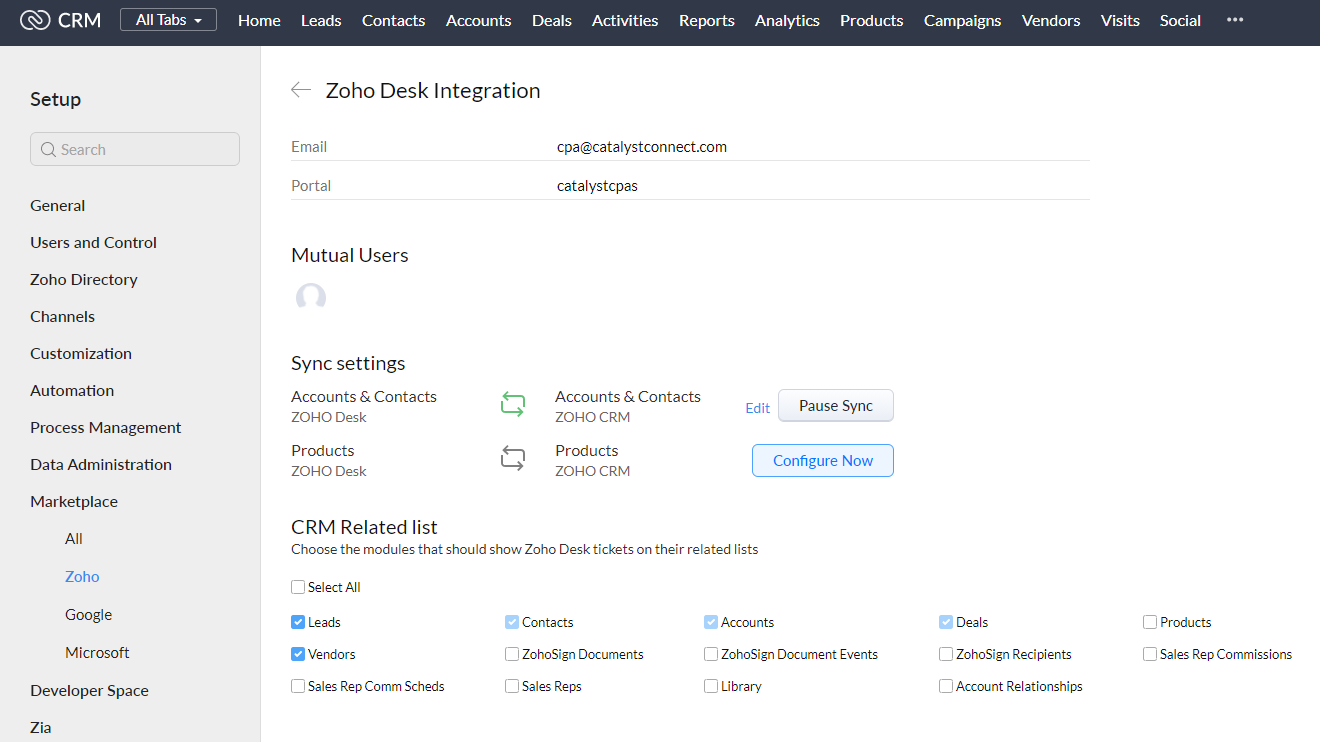
Task: Open the Analytics tab
Action: (787, 20)
